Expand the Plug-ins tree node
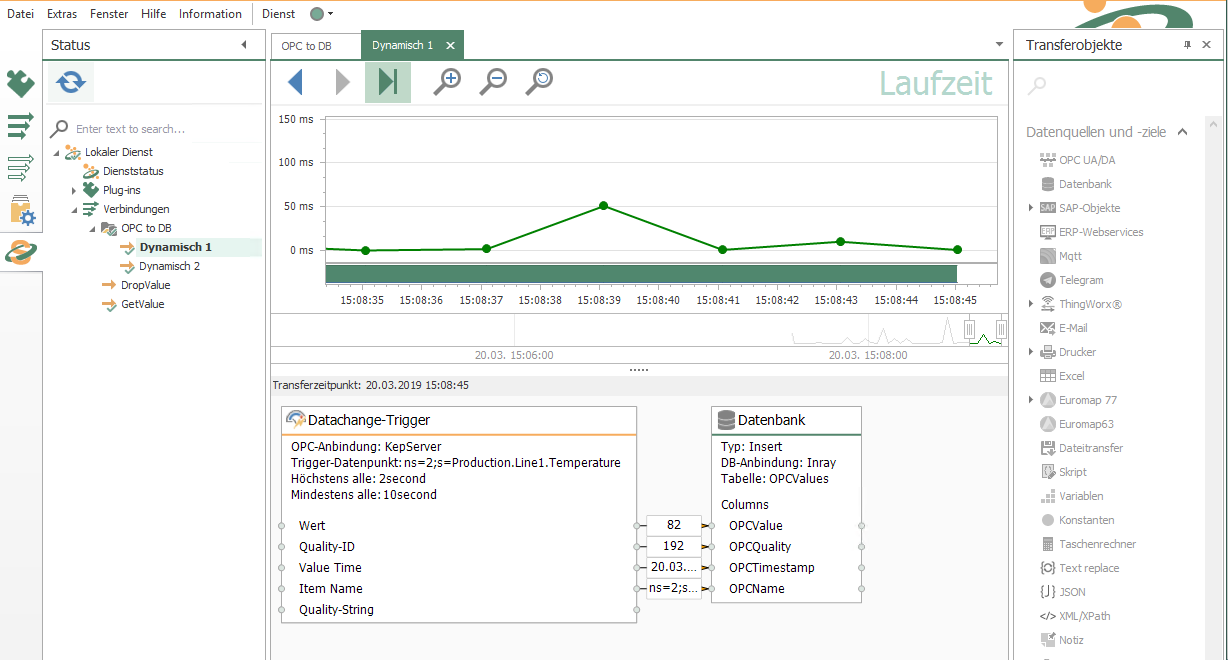Screen dimensions: 1228x660 pyautogui.click(x=74, y=190)
